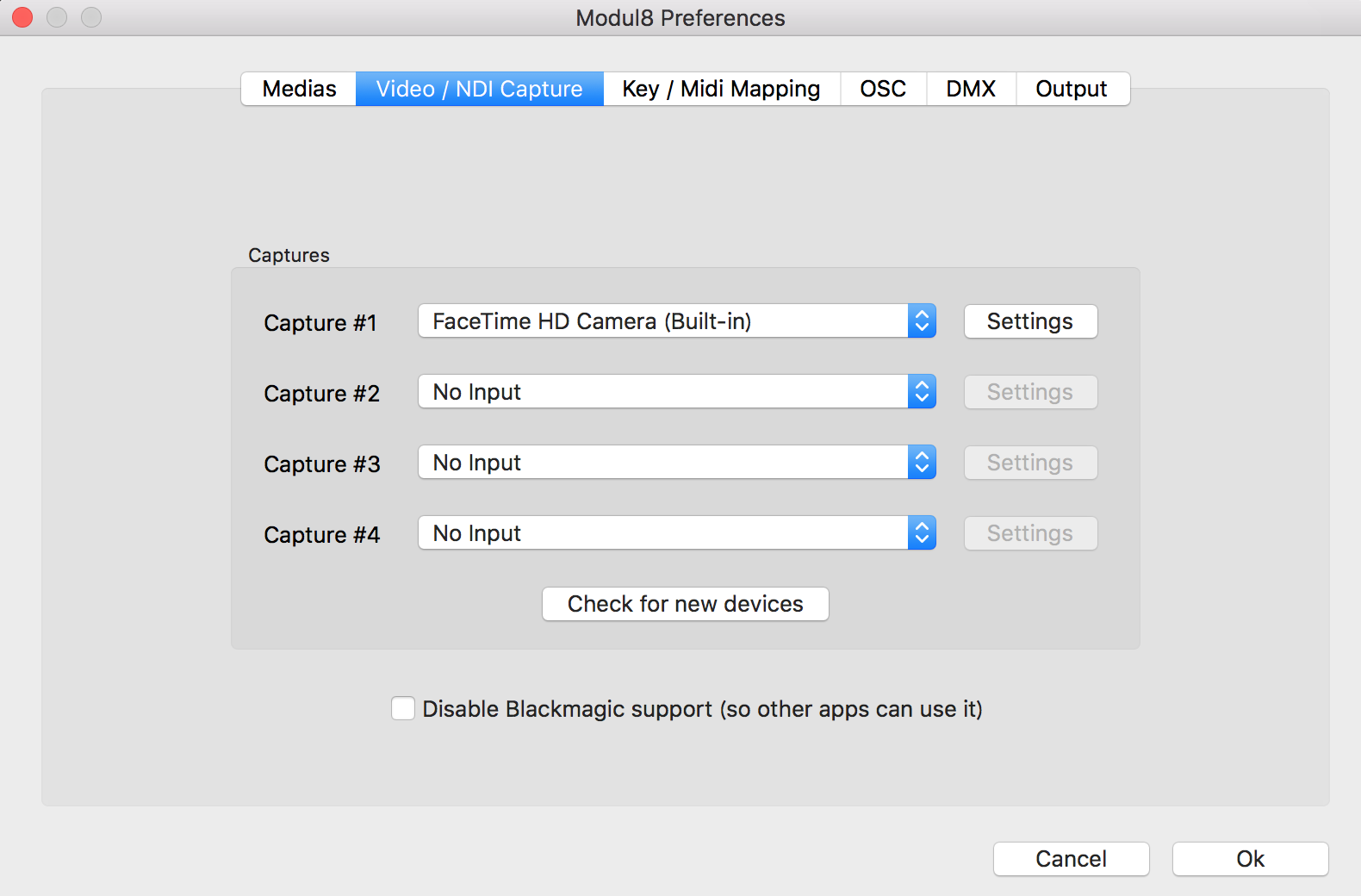Image resolution: width=1361 pixels, height=896 pixels.
Task: Click the Capture #2 blue arrow icon
Action: point(922,392)
